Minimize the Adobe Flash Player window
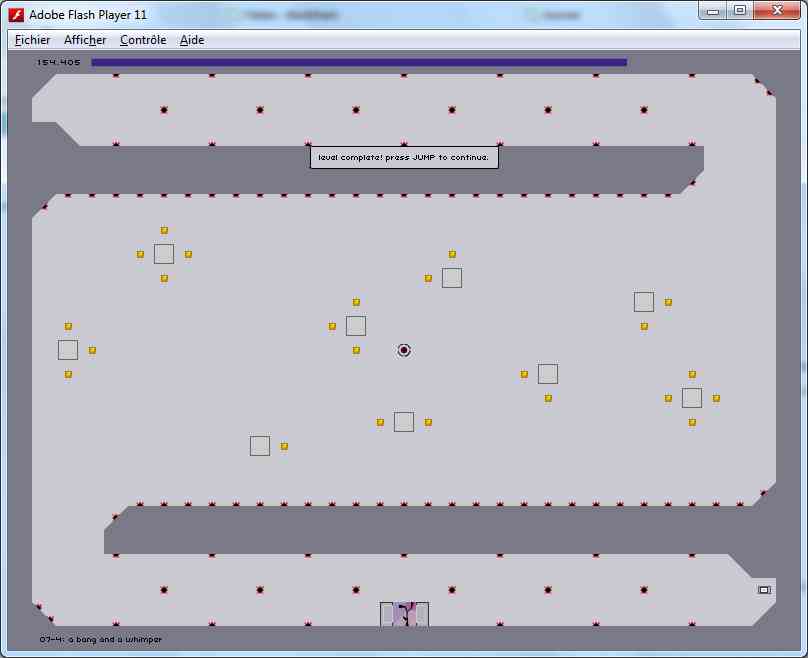Viewport: 808px width, 658px height. (711, 11)
